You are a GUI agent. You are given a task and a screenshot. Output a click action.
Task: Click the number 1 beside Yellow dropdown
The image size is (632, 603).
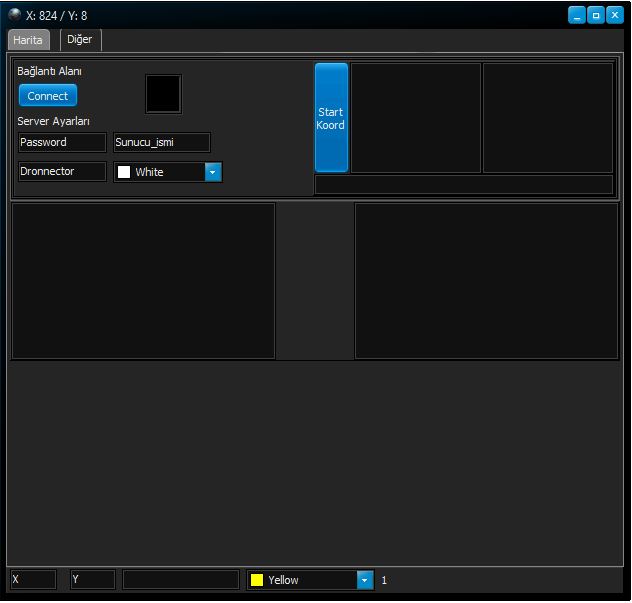coord(384,580)
